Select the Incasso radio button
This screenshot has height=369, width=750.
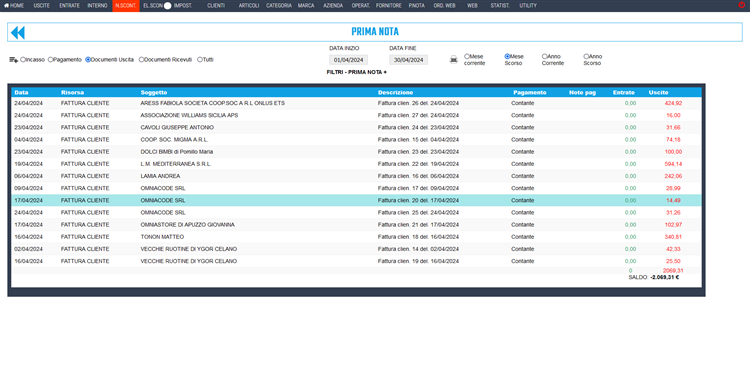click(22, 60)
